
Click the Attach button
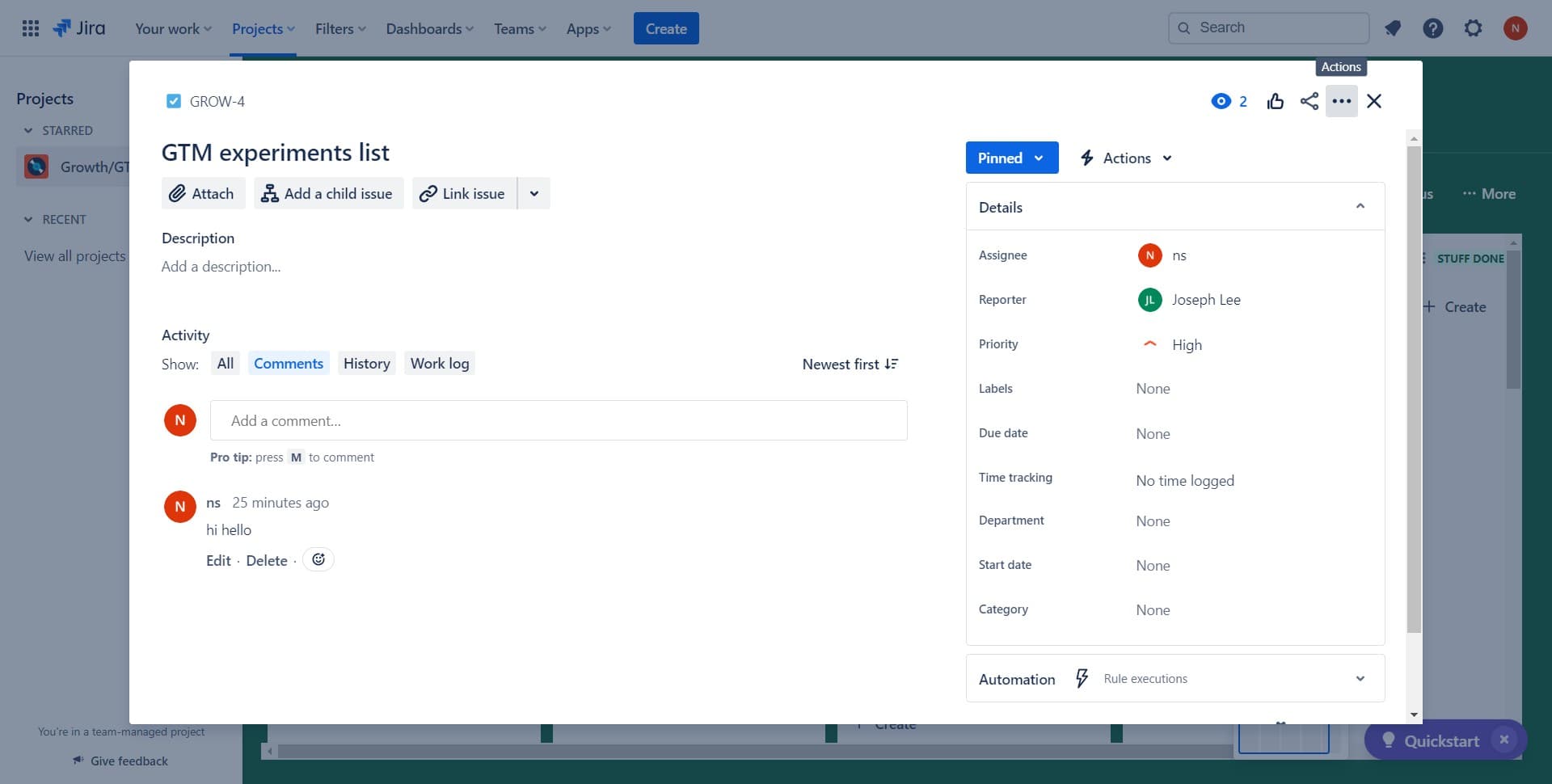pyautogui.click(x=202, y=194)
